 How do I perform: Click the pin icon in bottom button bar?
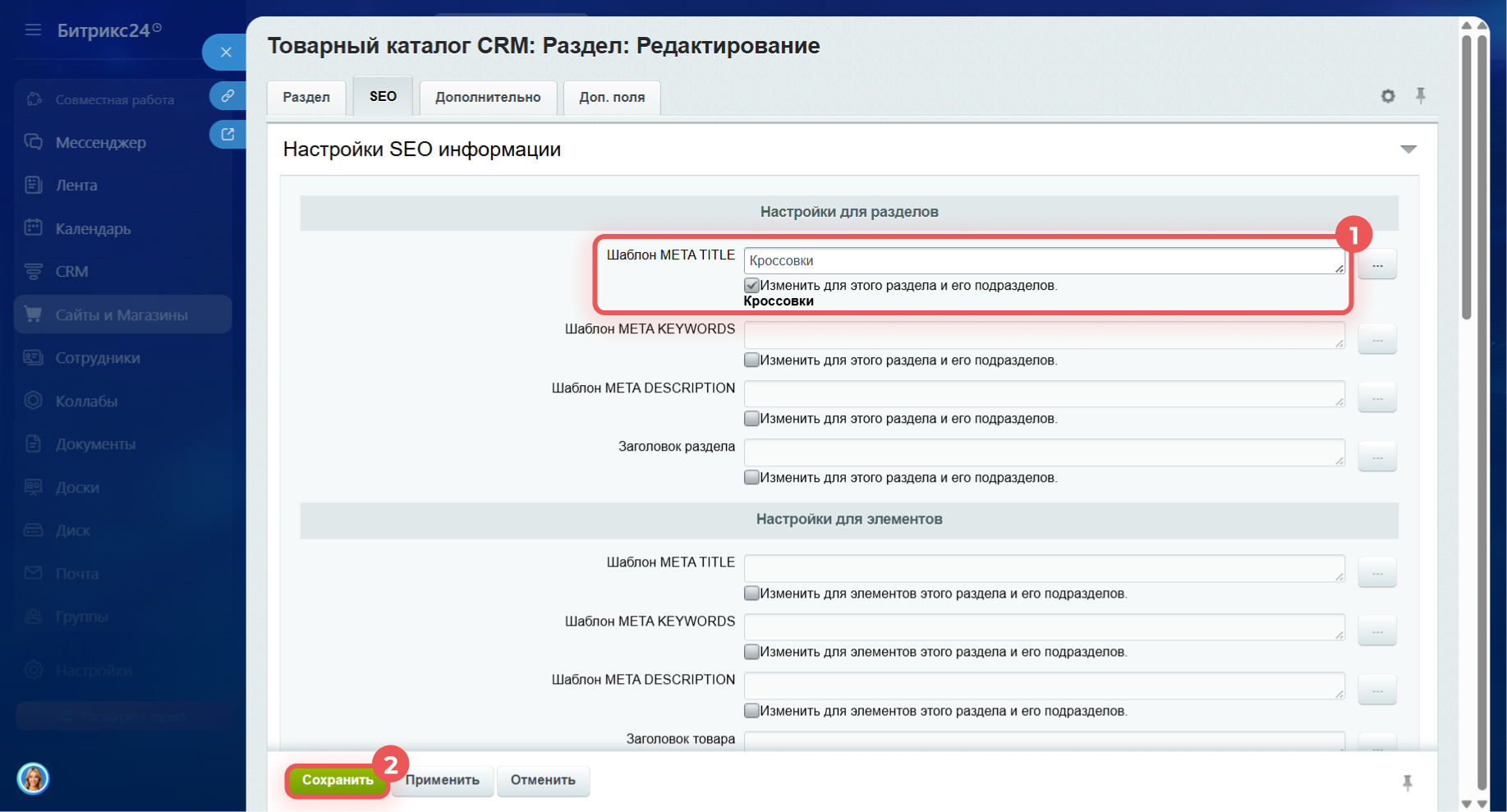pyautogui.click(x=1407, y=782)
